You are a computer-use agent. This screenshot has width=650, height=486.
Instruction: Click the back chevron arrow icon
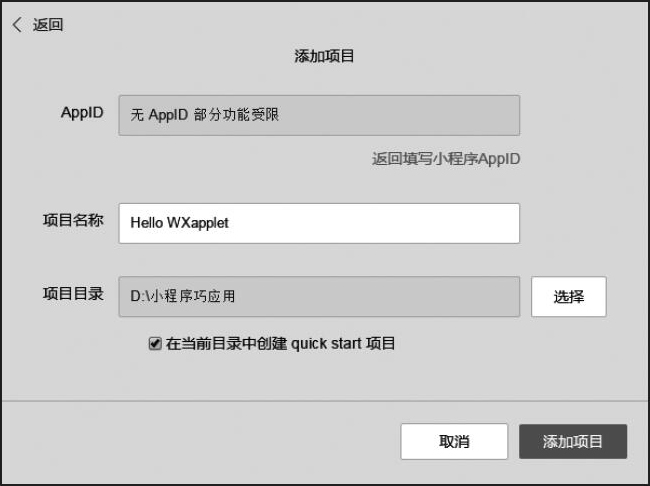click(17, 25)
